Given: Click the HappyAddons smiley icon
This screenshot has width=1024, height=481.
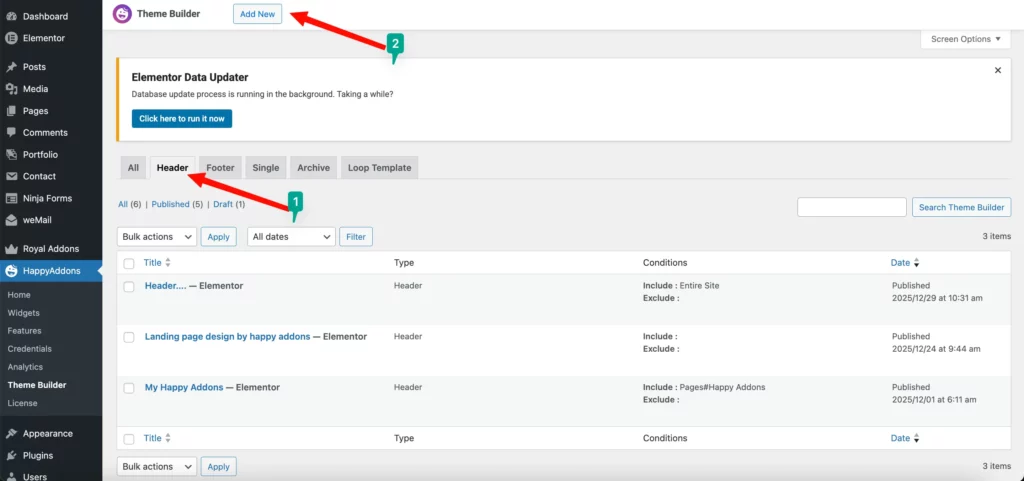Looking at the screenshot, I should pyautogui.click(x=11, y=271).
